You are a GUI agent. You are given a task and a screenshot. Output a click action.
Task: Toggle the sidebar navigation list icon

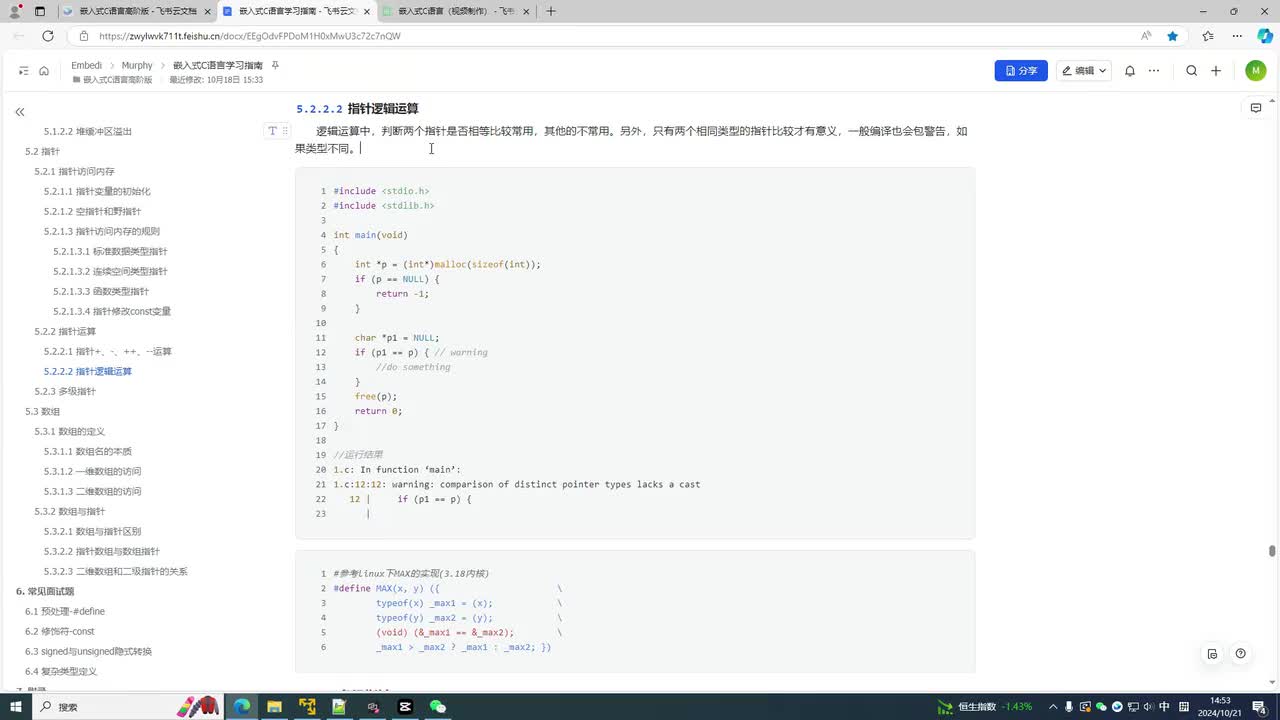tap(23, 71)
